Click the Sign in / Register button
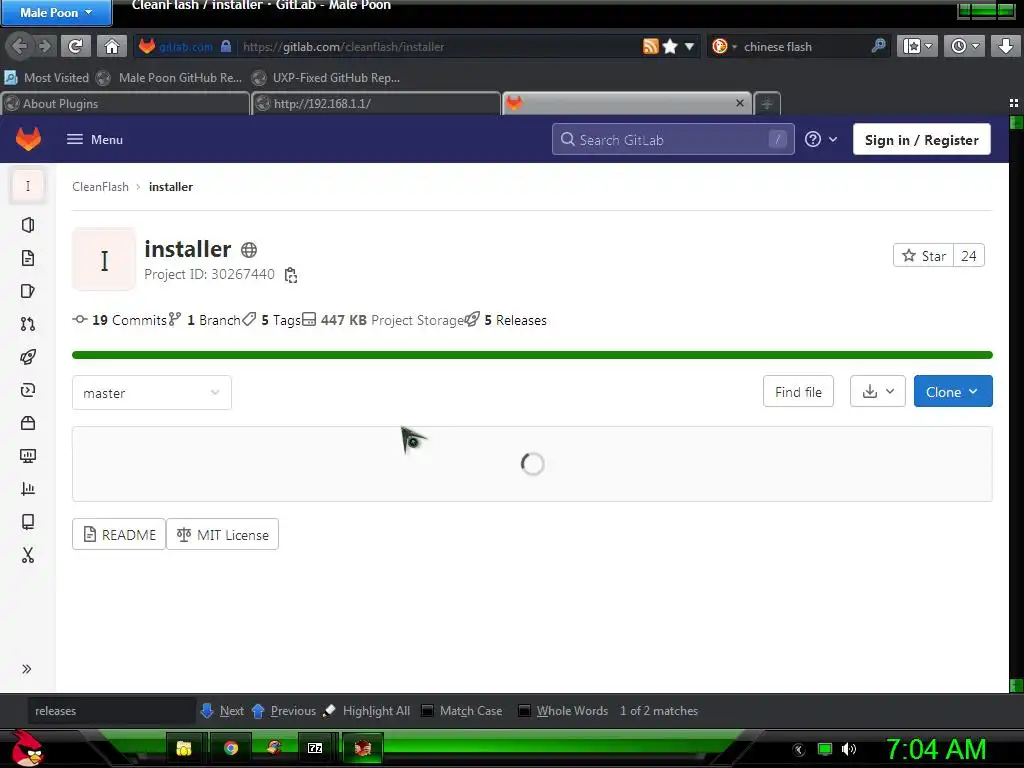 point(921,140)
